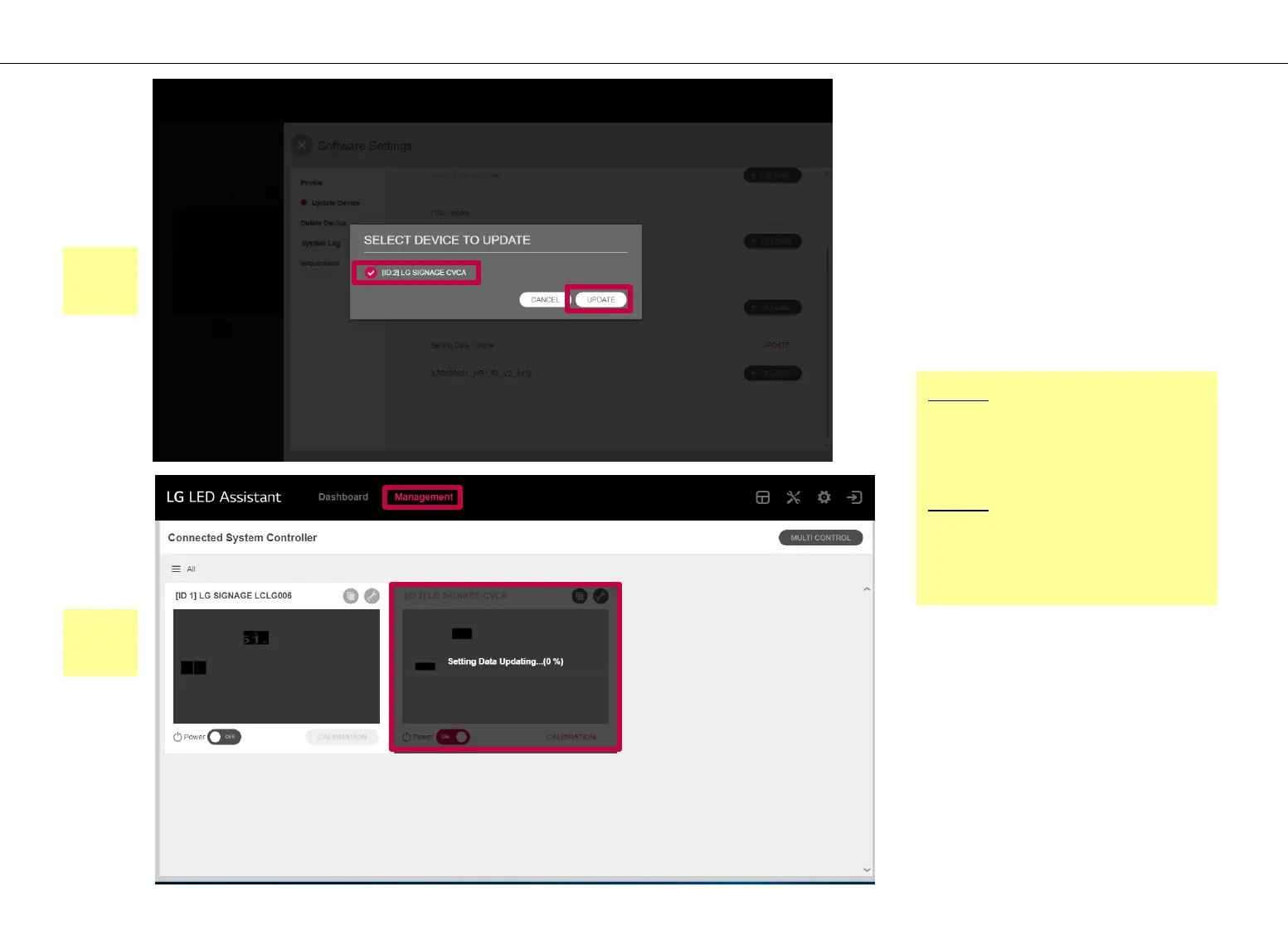Click the '[ID 1] LG SIGNAGE LCLG006' title

click(x=234, y=596)
